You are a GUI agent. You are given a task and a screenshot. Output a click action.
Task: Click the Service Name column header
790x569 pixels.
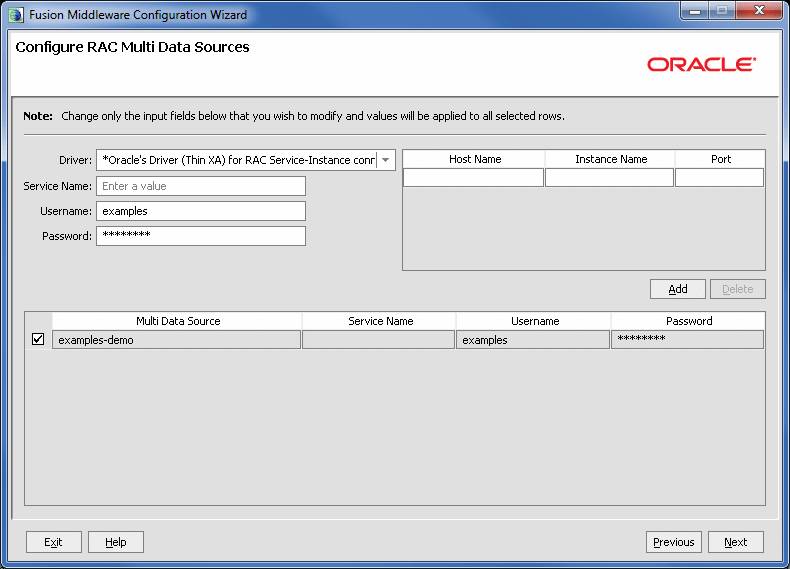(x=379, y=321)
